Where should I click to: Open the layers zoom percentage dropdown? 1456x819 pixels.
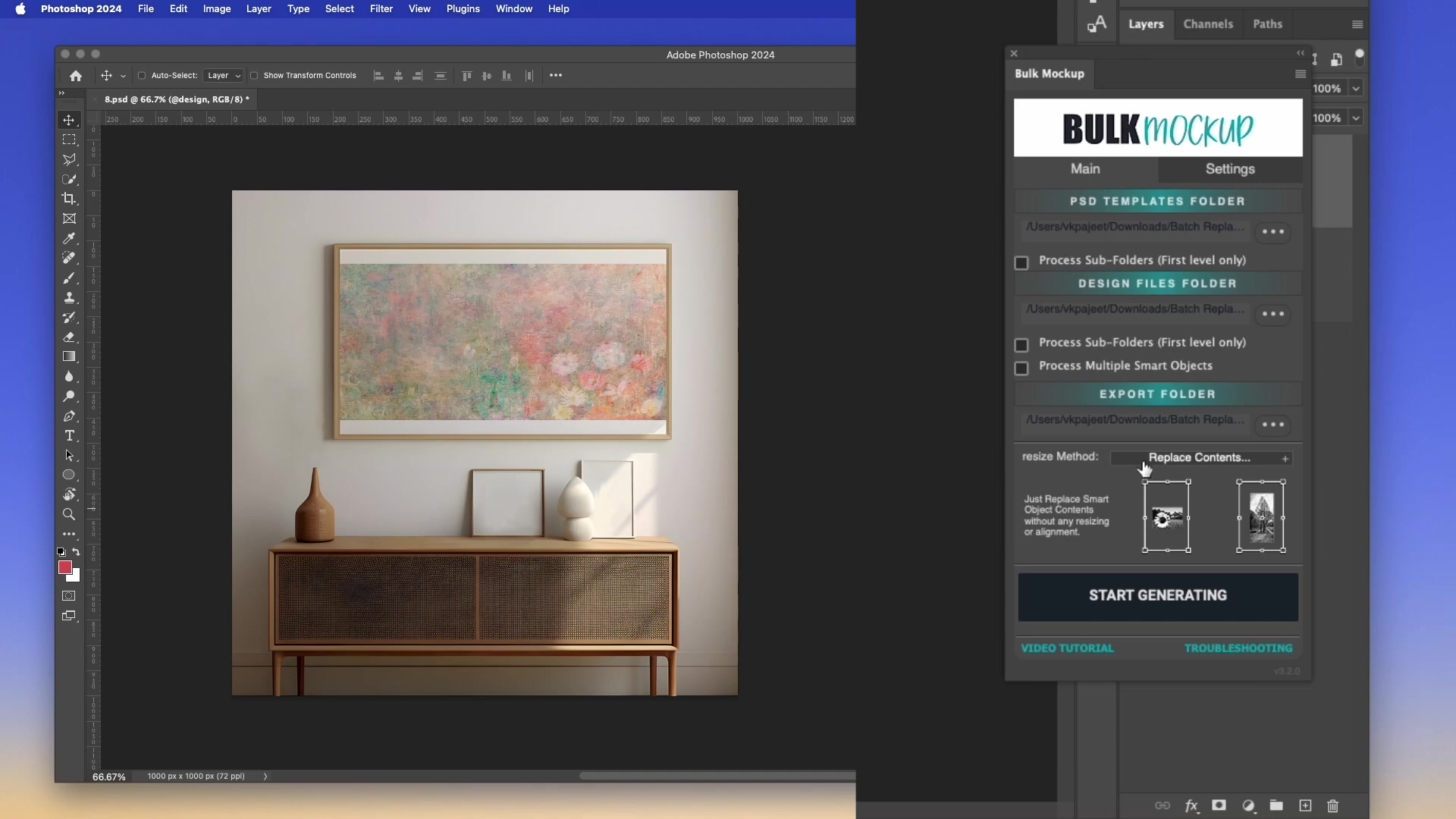tap(1355, 87)
